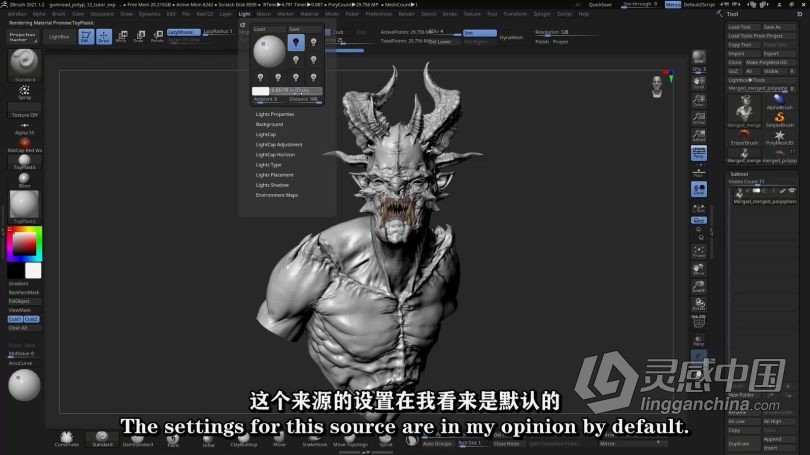Open the Spray stroke type selector
The height and width of the screenshot is (455, 810).
point(24,92)
